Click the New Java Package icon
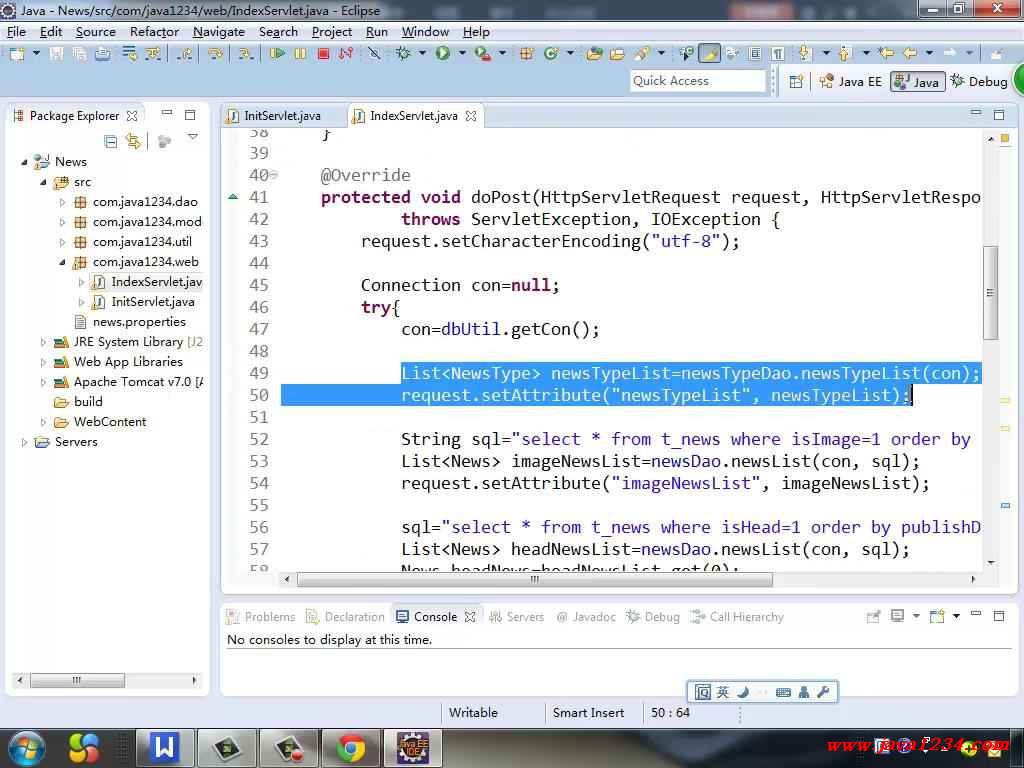The width and height of the screenshot is (1024, 768). (x=526, y=54)
